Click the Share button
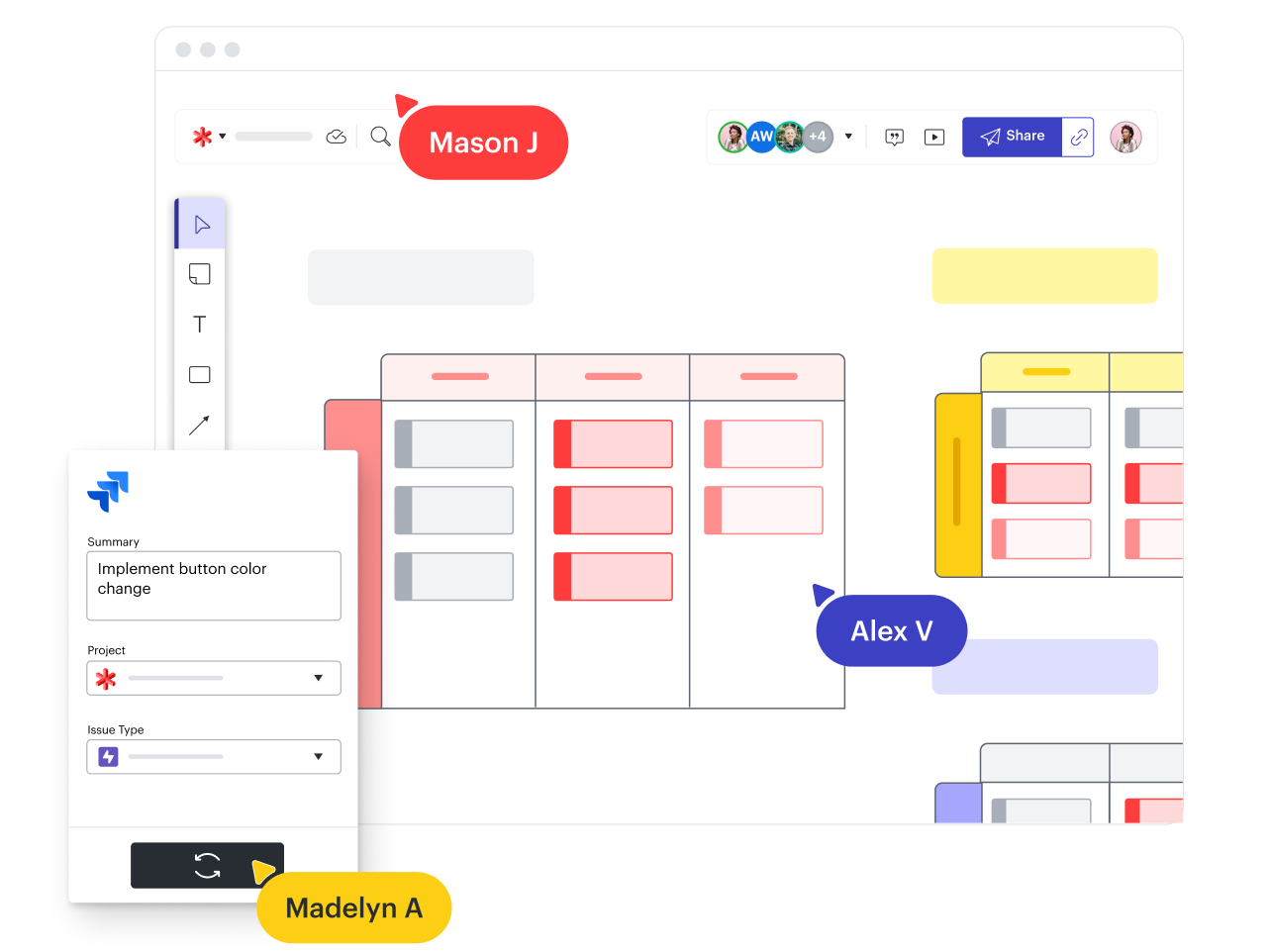The height and width of the screenshot is (952, 1270). click(1012, 137)
